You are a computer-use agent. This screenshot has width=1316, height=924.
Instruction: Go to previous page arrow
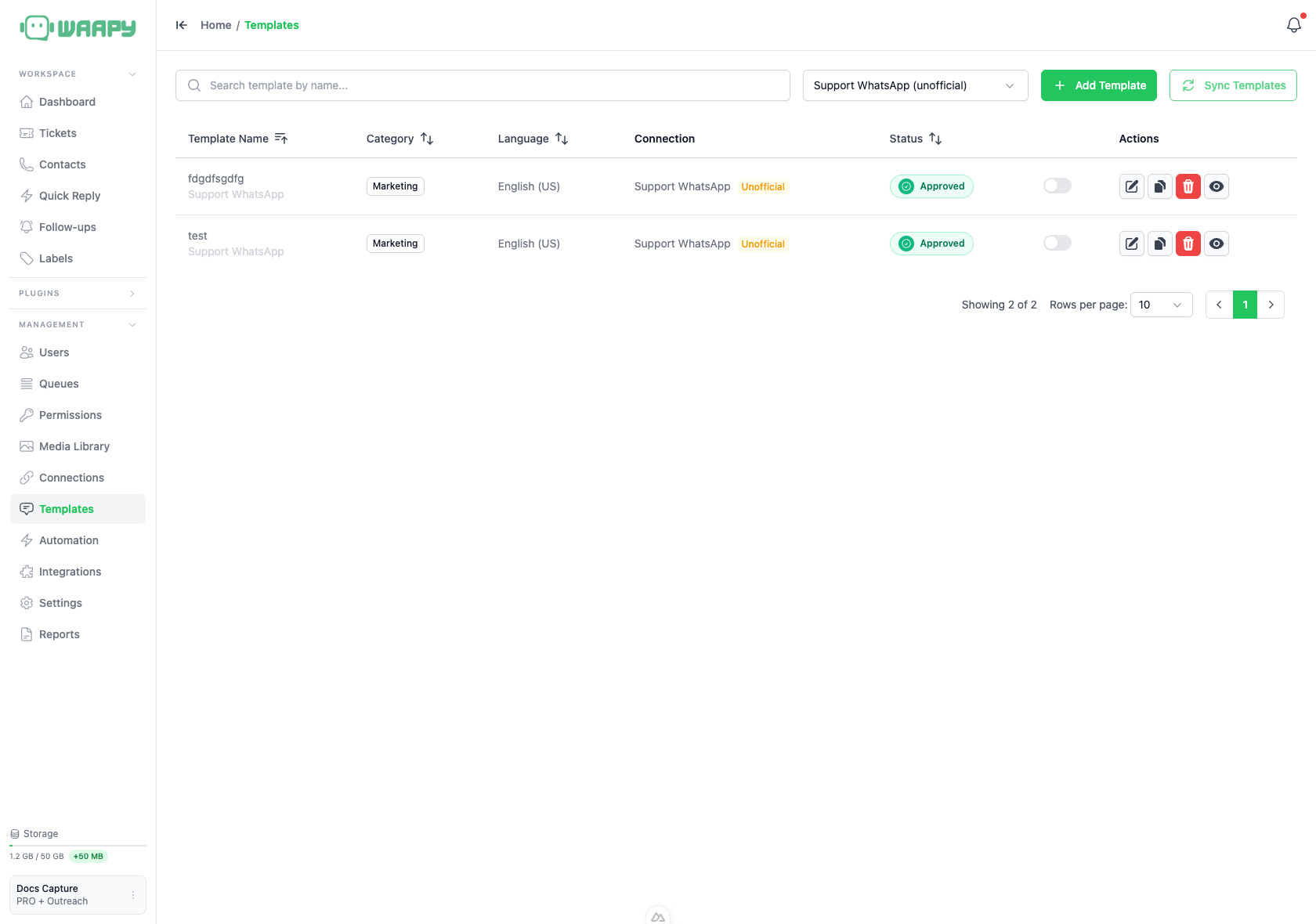1219,305
